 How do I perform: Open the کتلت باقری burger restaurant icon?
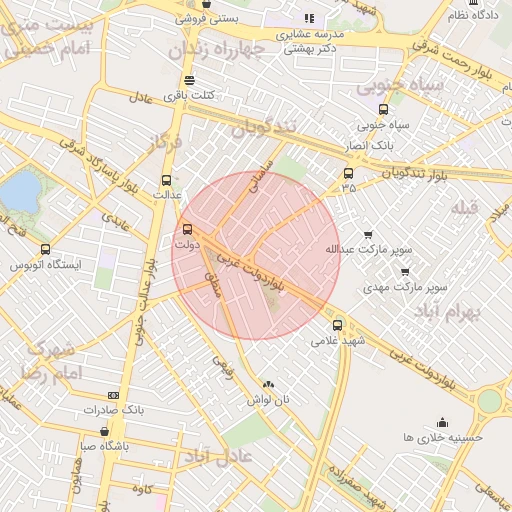pos(189,80)
